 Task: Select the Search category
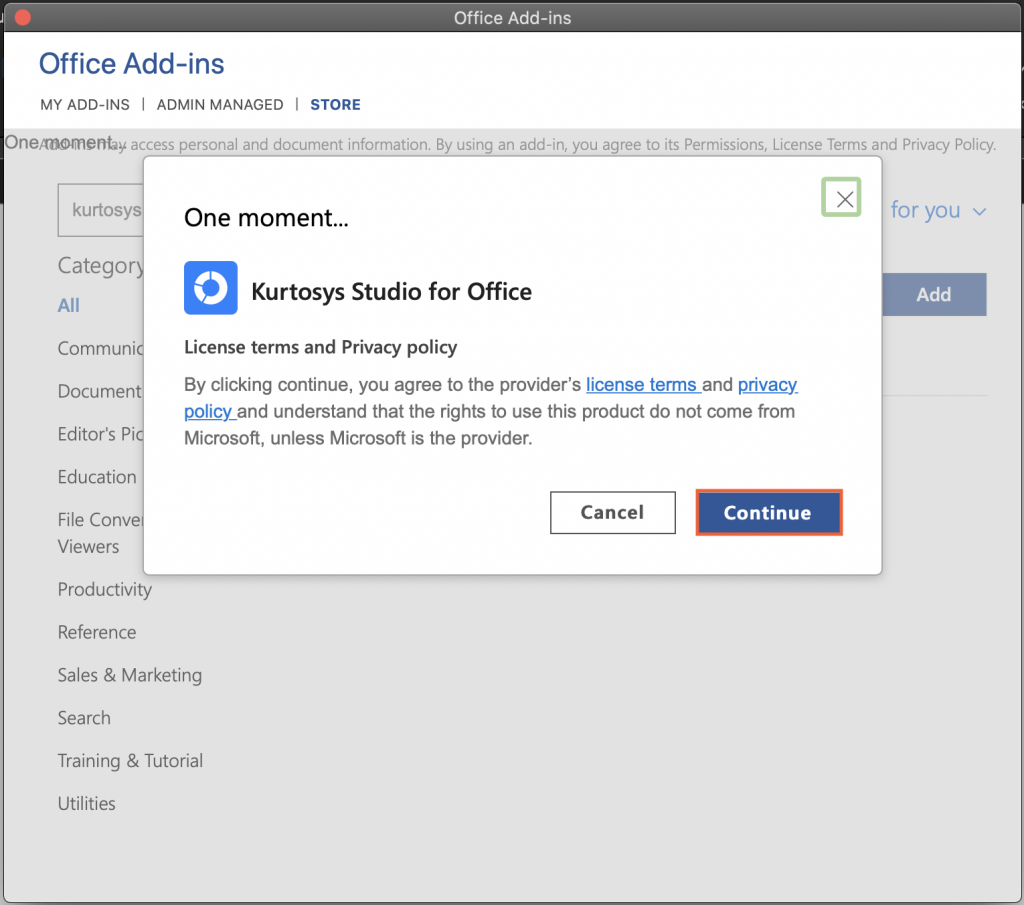point(84,718)
